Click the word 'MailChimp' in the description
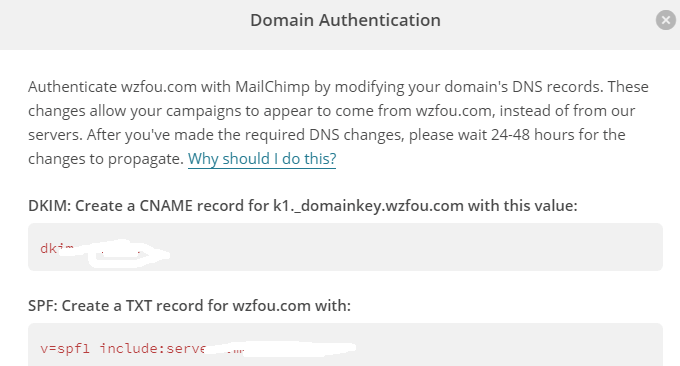The image size is (680, 366). tap(272, 87)
